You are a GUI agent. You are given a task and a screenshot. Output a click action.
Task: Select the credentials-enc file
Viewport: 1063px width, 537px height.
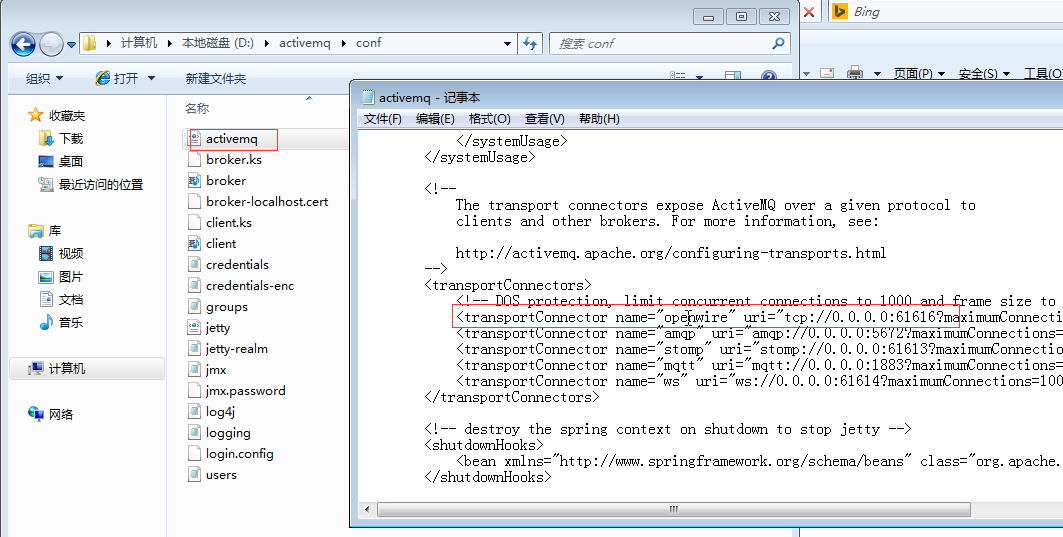[249, 286]
